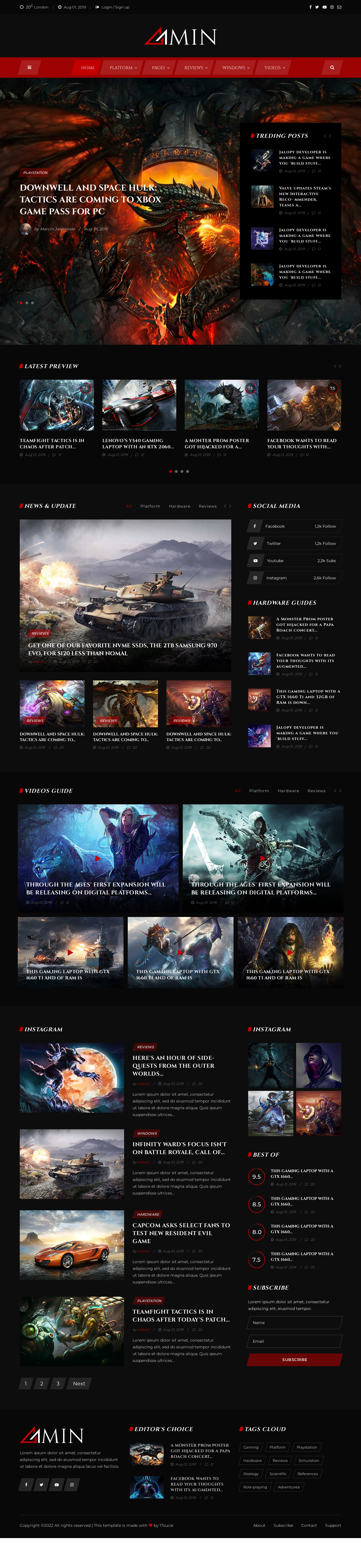Select the Hardware tab in News & Update
Screen dimensions: 361x1568
click(x=179, y=506)
